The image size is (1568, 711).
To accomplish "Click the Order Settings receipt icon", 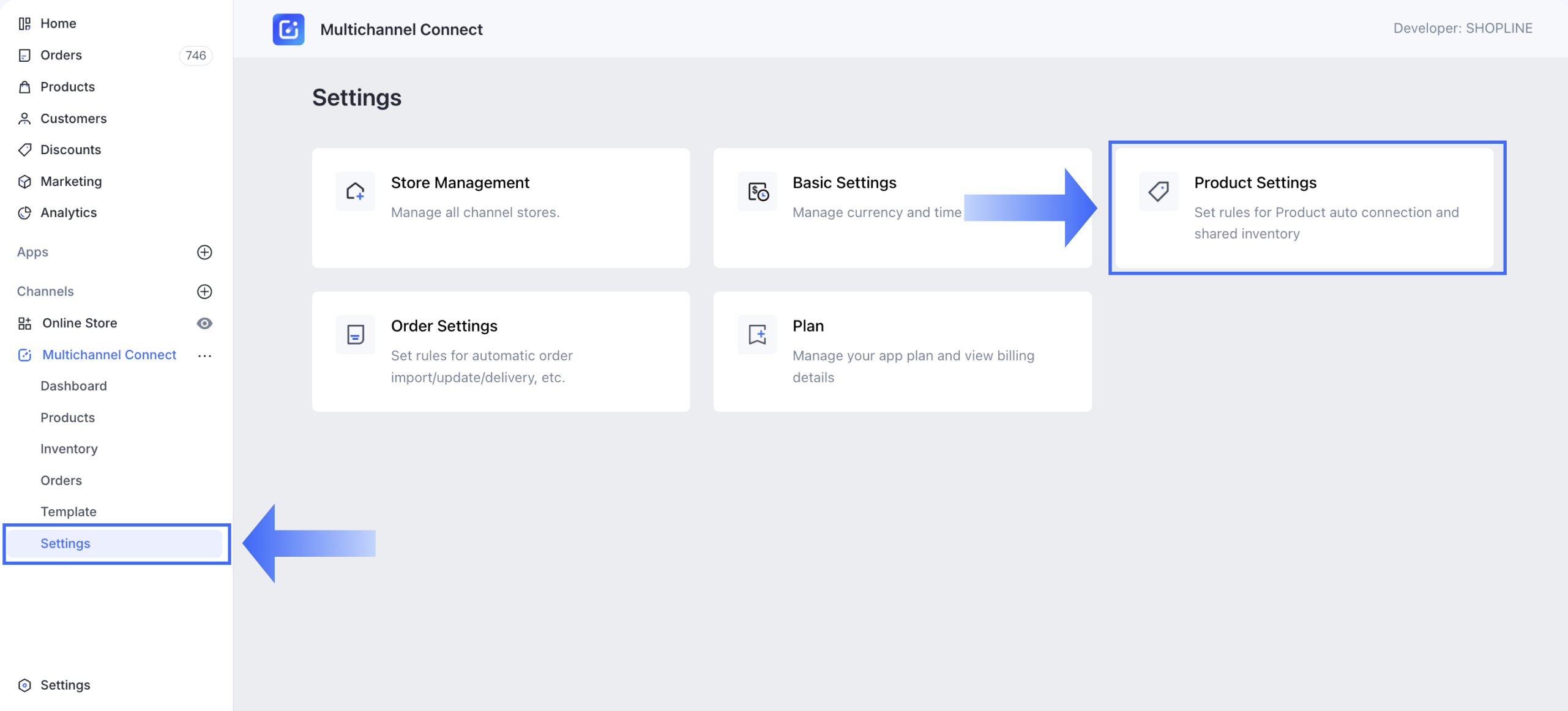I will 355,335.
